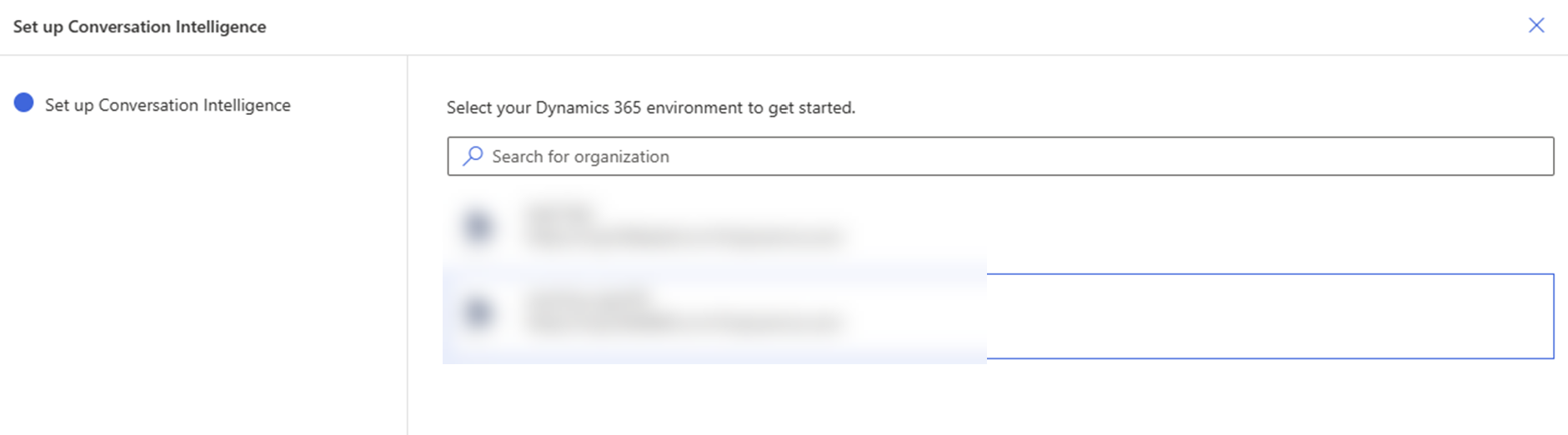Focus the Search for organization field
This screenshot has width=1568, height=435.
(x=1000, y=156)
